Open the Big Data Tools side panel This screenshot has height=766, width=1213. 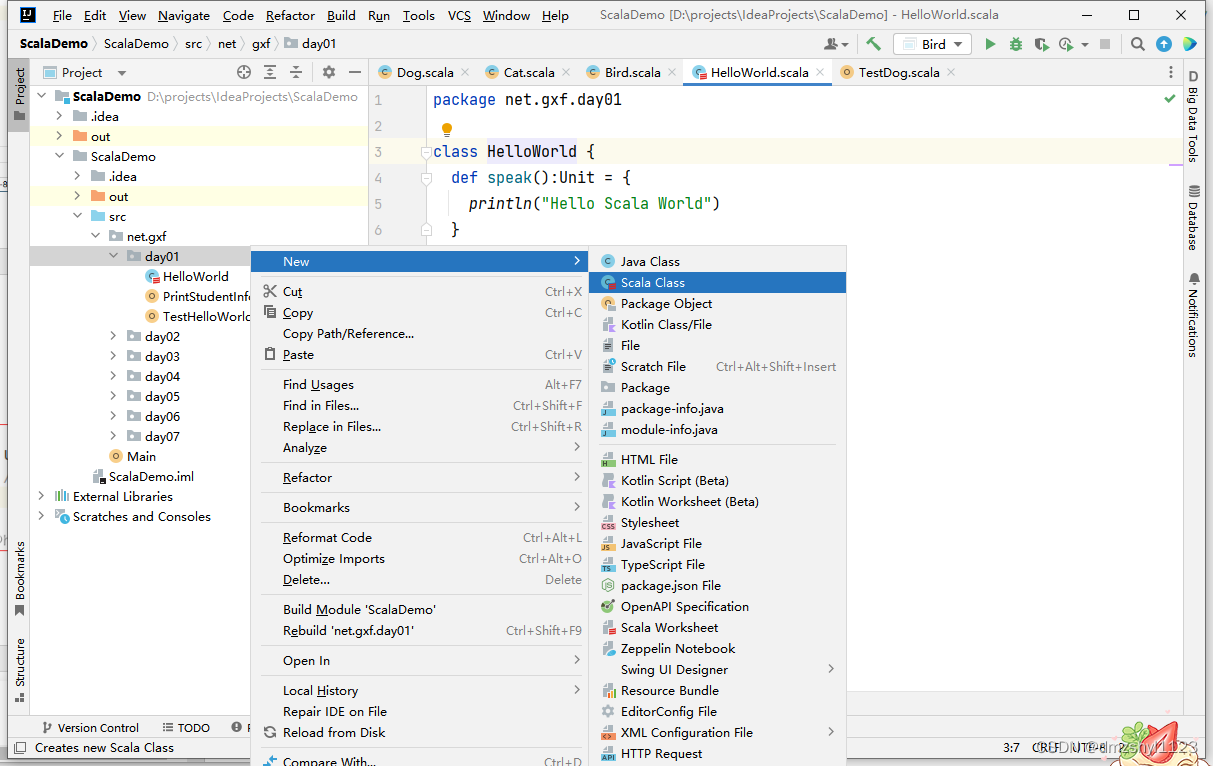pos(1193,116)
